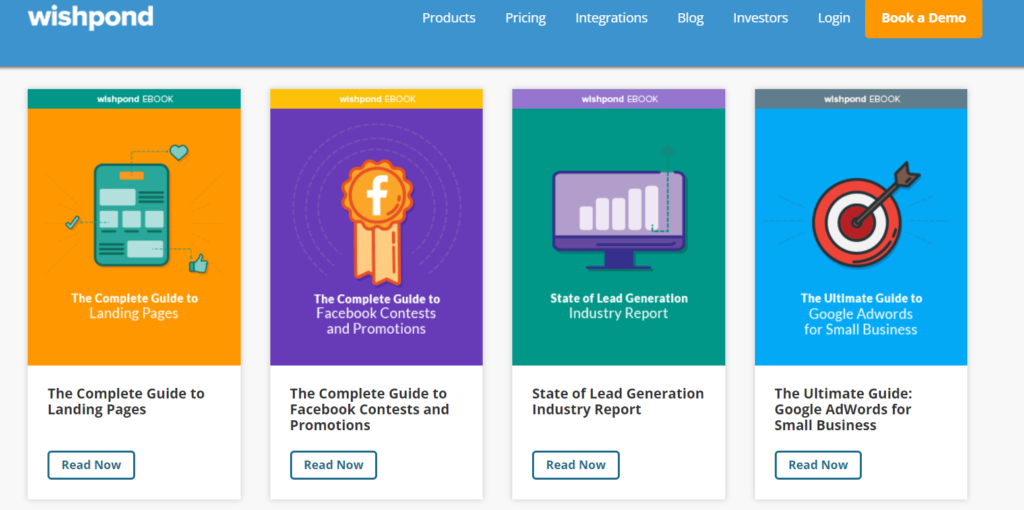Click the Facebook ribbon badge icon
The image size is (1024, 510).
click(x=377, y=222)
